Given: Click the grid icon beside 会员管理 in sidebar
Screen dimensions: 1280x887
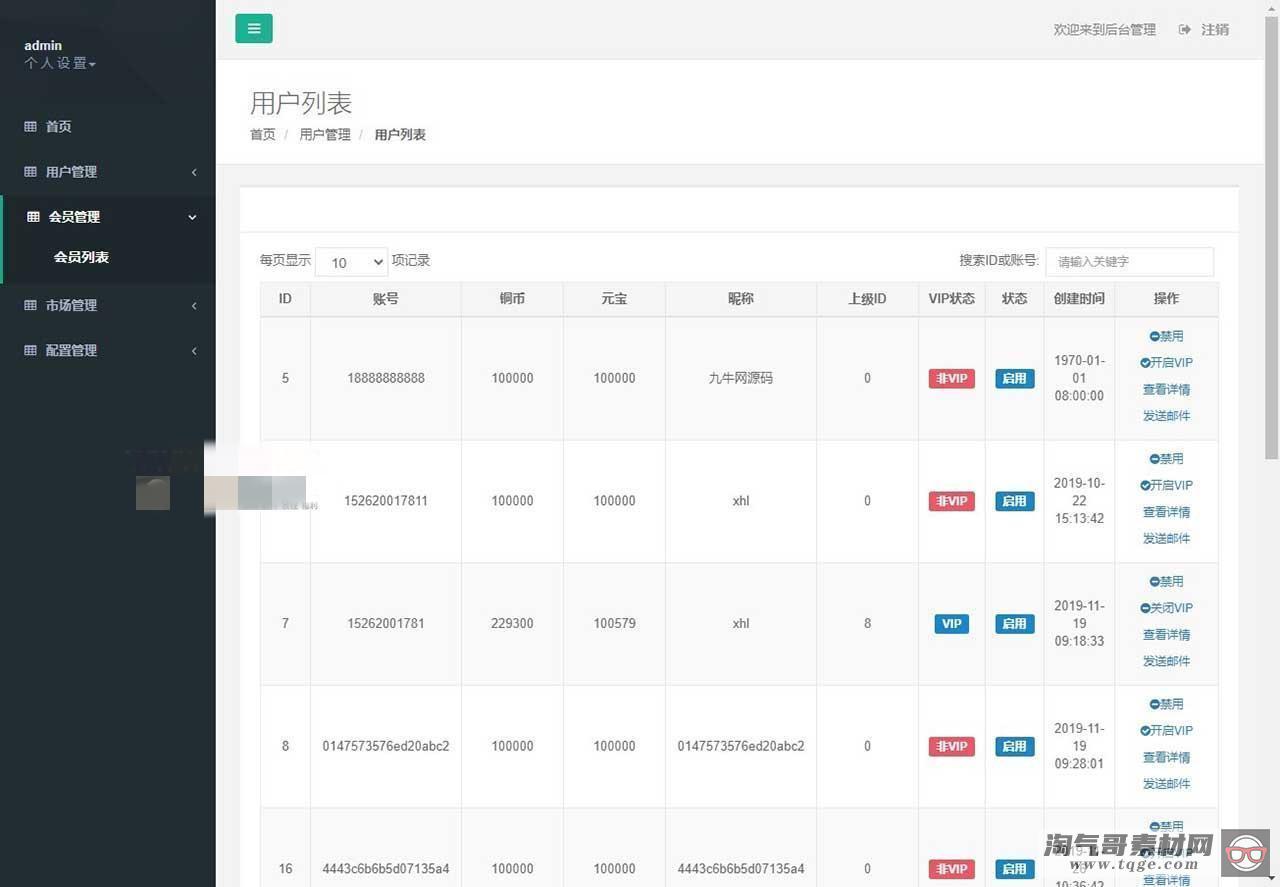Looking at the screenshot, I should tap(33, 217).
